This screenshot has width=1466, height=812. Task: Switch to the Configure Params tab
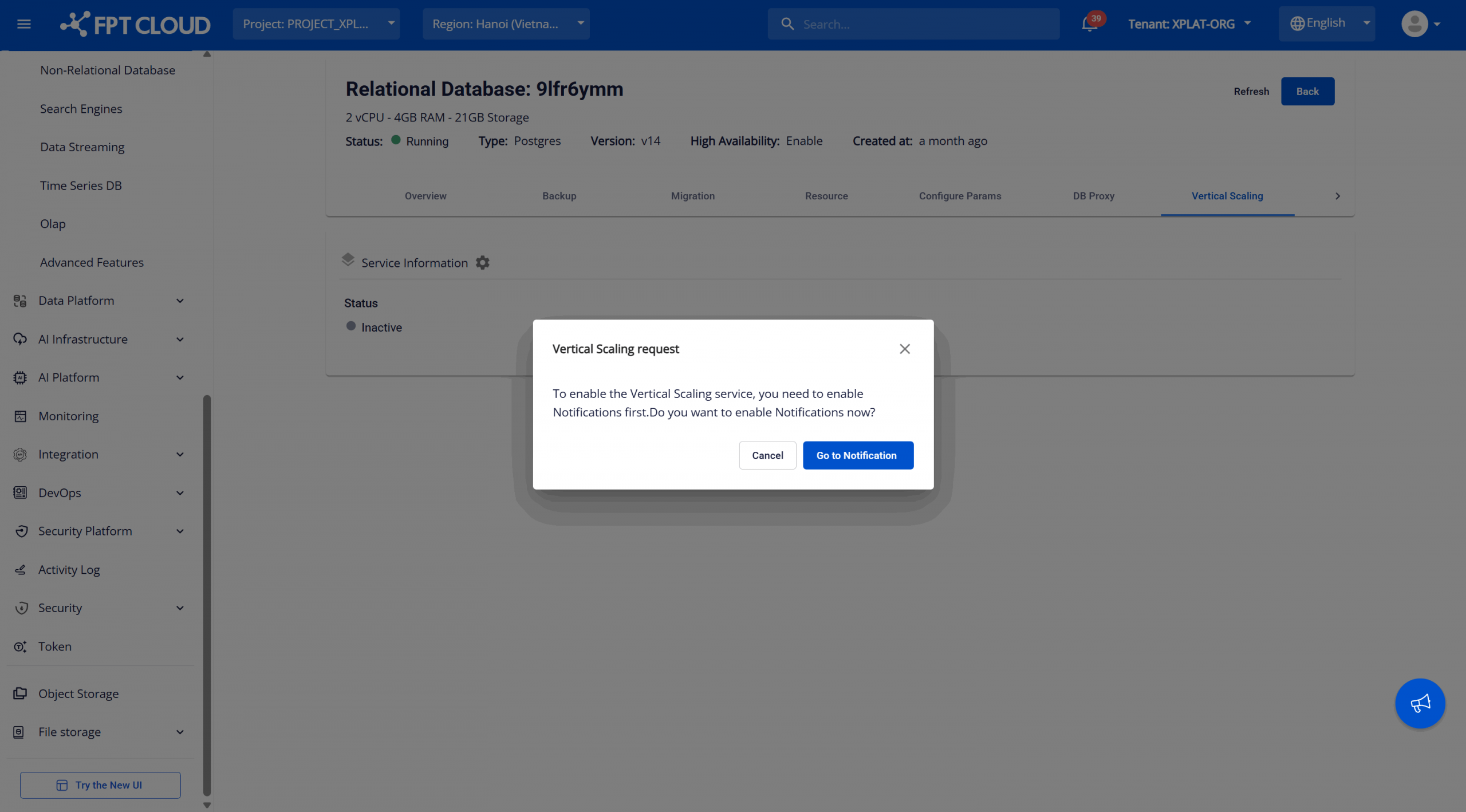(960, 196)
